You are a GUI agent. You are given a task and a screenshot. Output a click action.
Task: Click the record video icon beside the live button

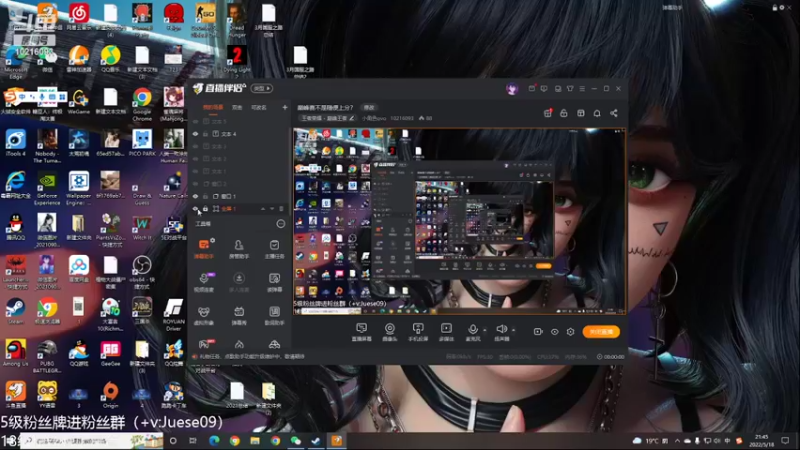point(538,332)
